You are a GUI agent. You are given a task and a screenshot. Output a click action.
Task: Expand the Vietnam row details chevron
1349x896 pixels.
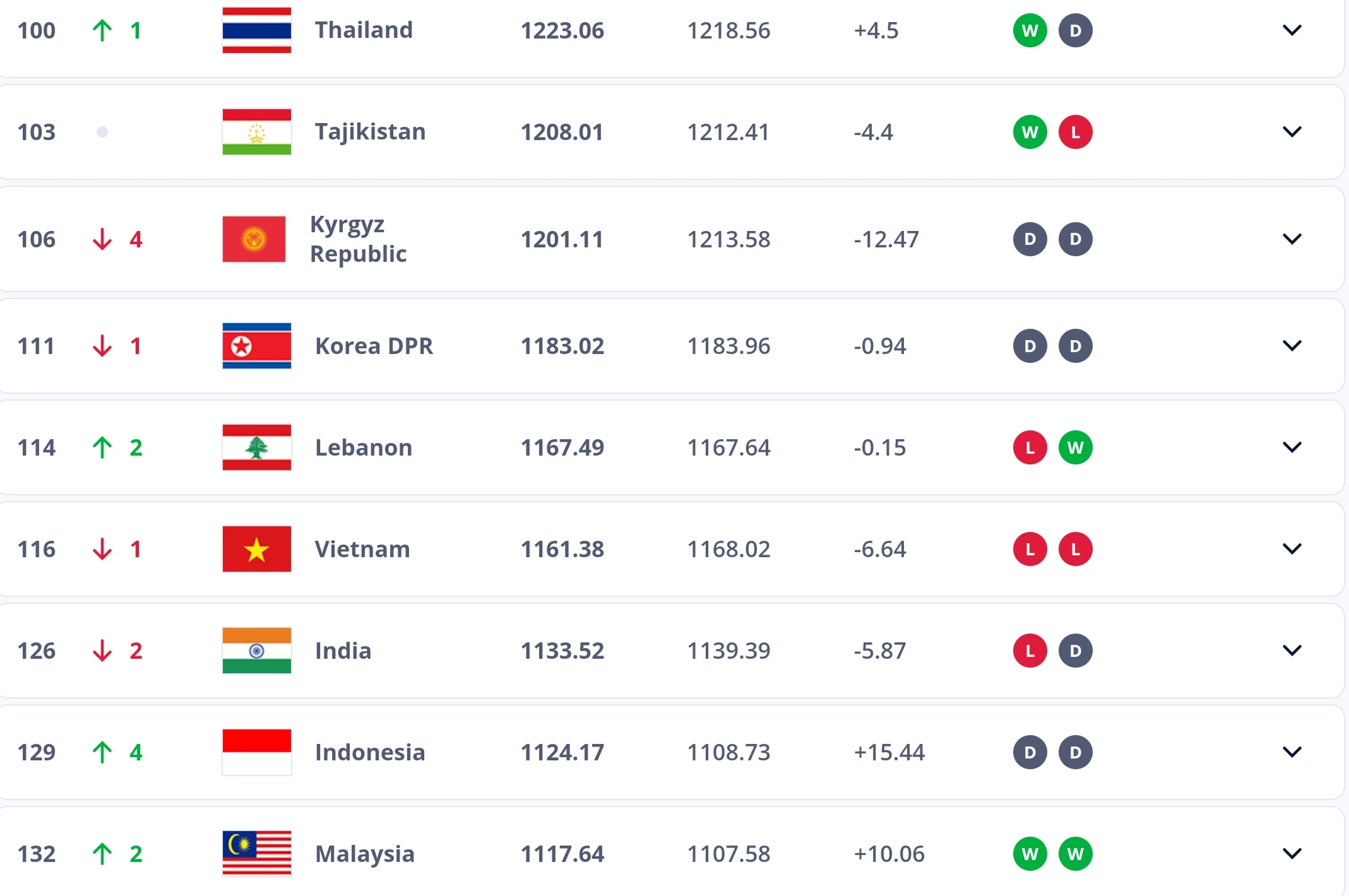coord(1292,549)
